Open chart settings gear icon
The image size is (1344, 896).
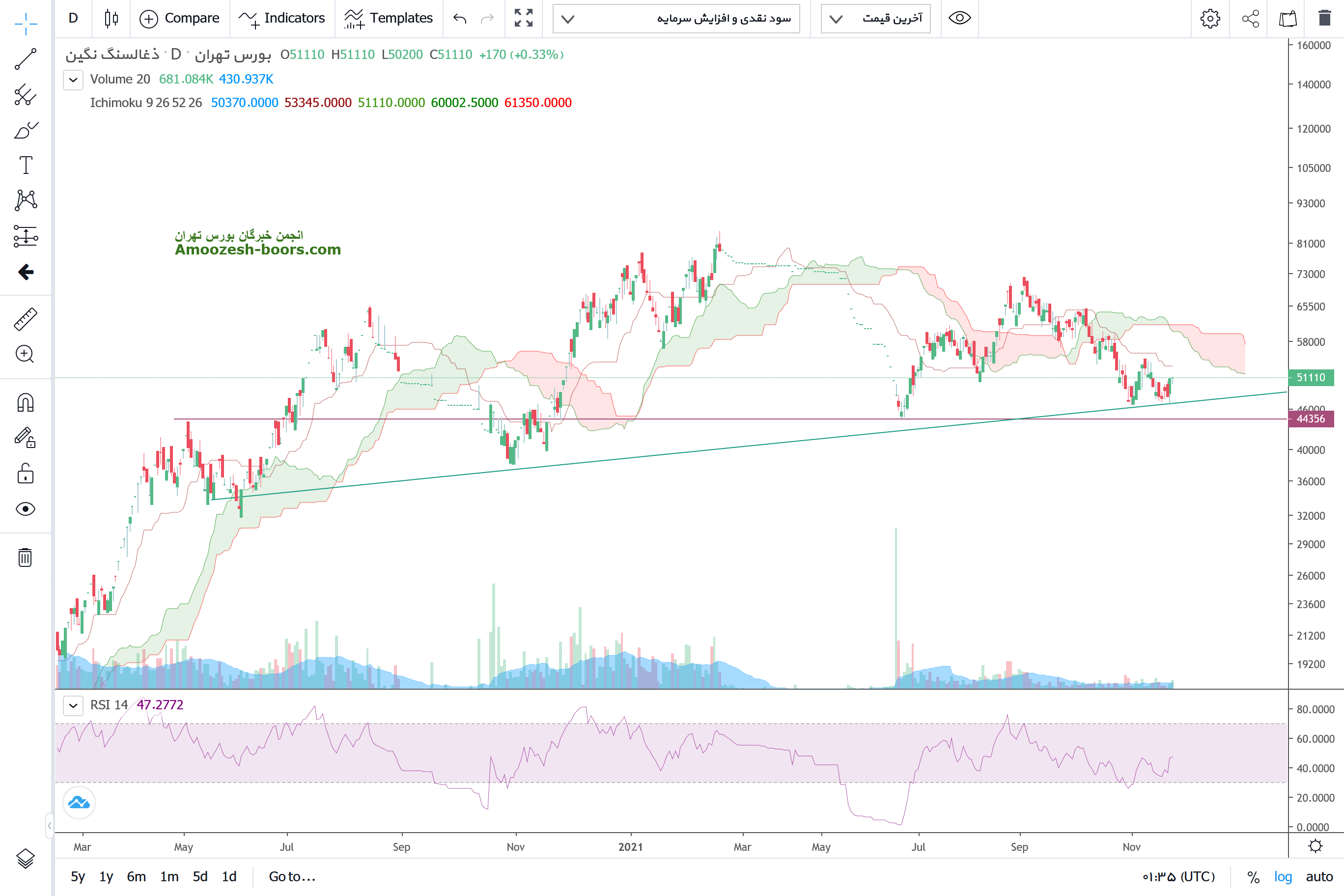coord(1210,18)
